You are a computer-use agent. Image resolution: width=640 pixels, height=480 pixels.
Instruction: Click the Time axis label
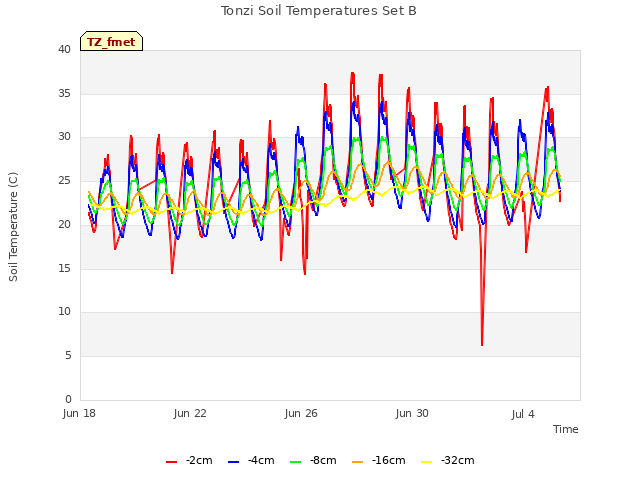[x=566, y=429]
